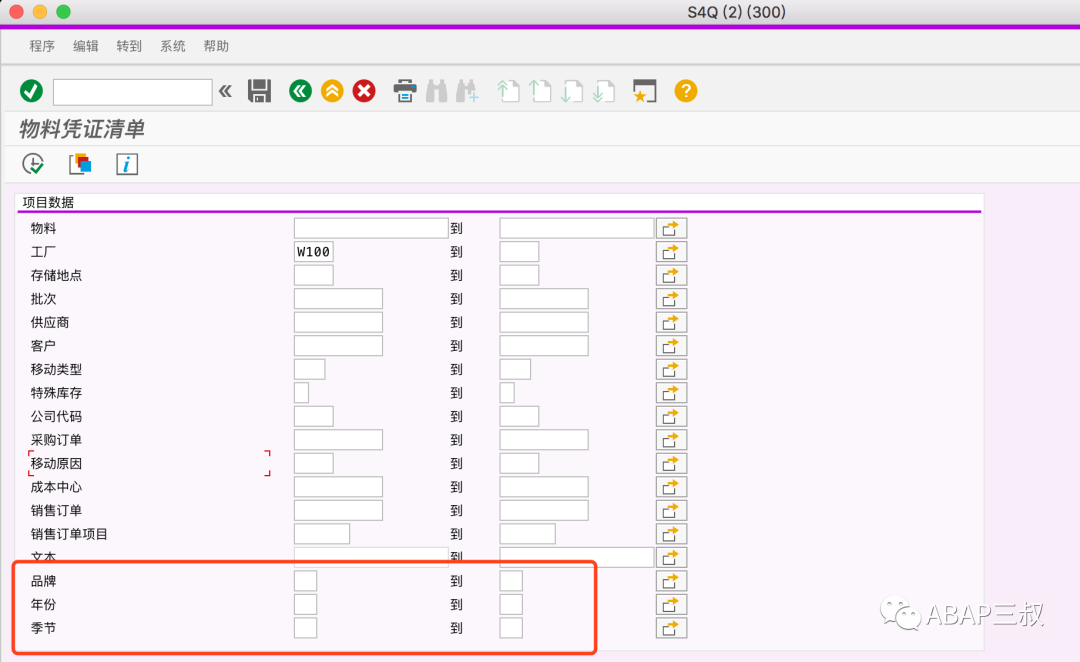Viewport: 1080px width, 662px height.
Task: Click the command field input box
Action: [x=132, y=92]
